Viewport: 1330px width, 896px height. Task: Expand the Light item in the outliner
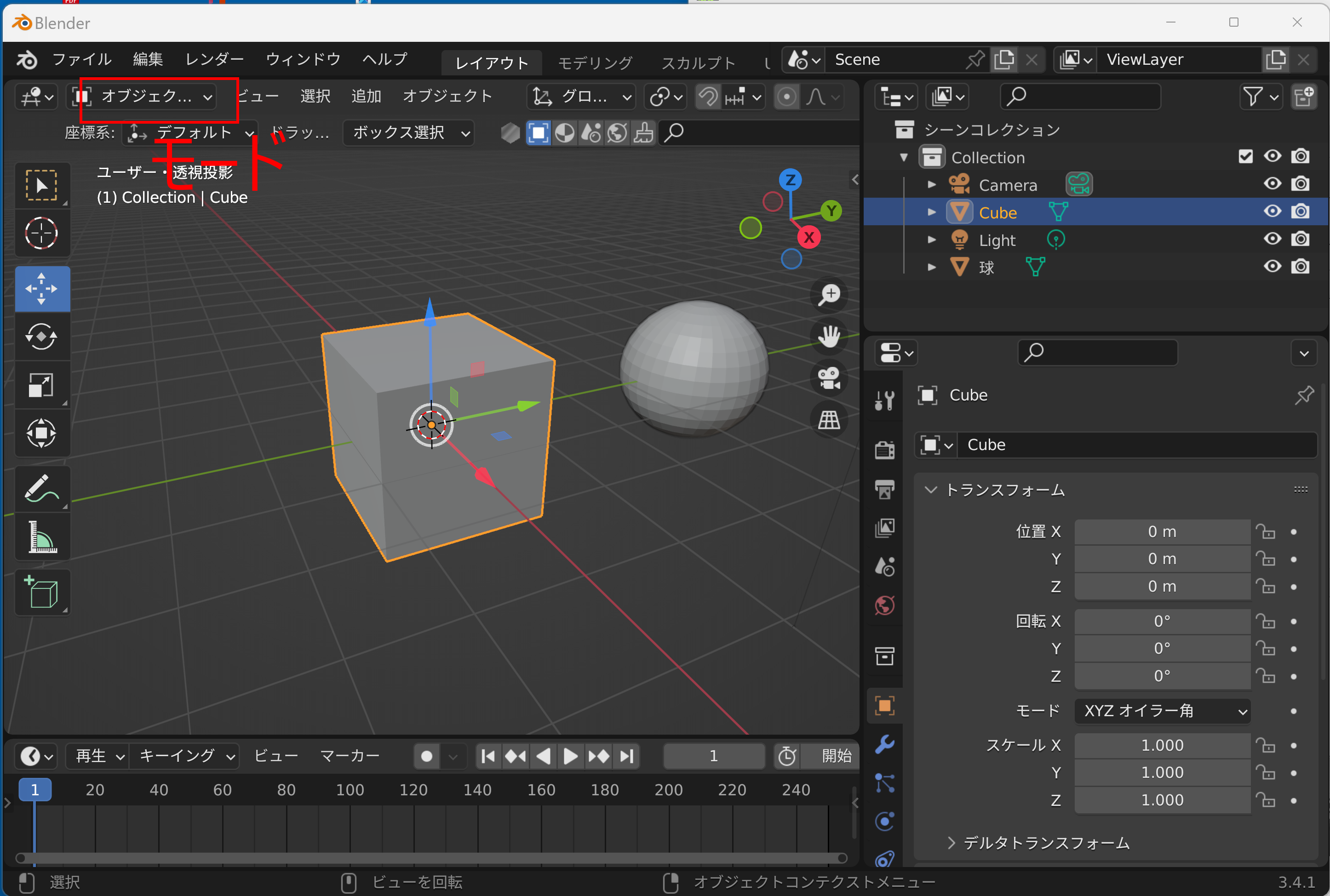coord(932,240)
